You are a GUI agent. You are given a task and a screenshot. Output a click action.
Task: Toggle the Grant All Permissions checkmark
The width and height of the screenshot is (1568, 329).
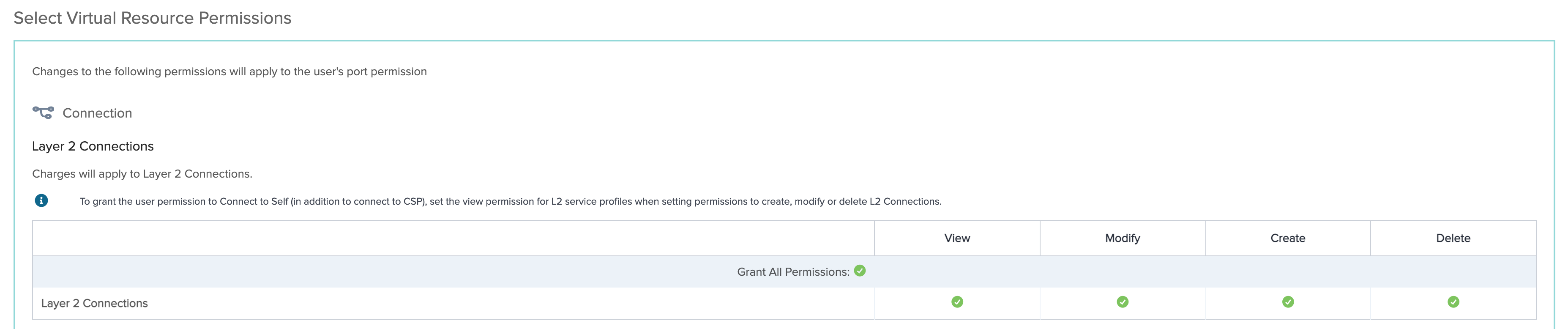(860, 271)
